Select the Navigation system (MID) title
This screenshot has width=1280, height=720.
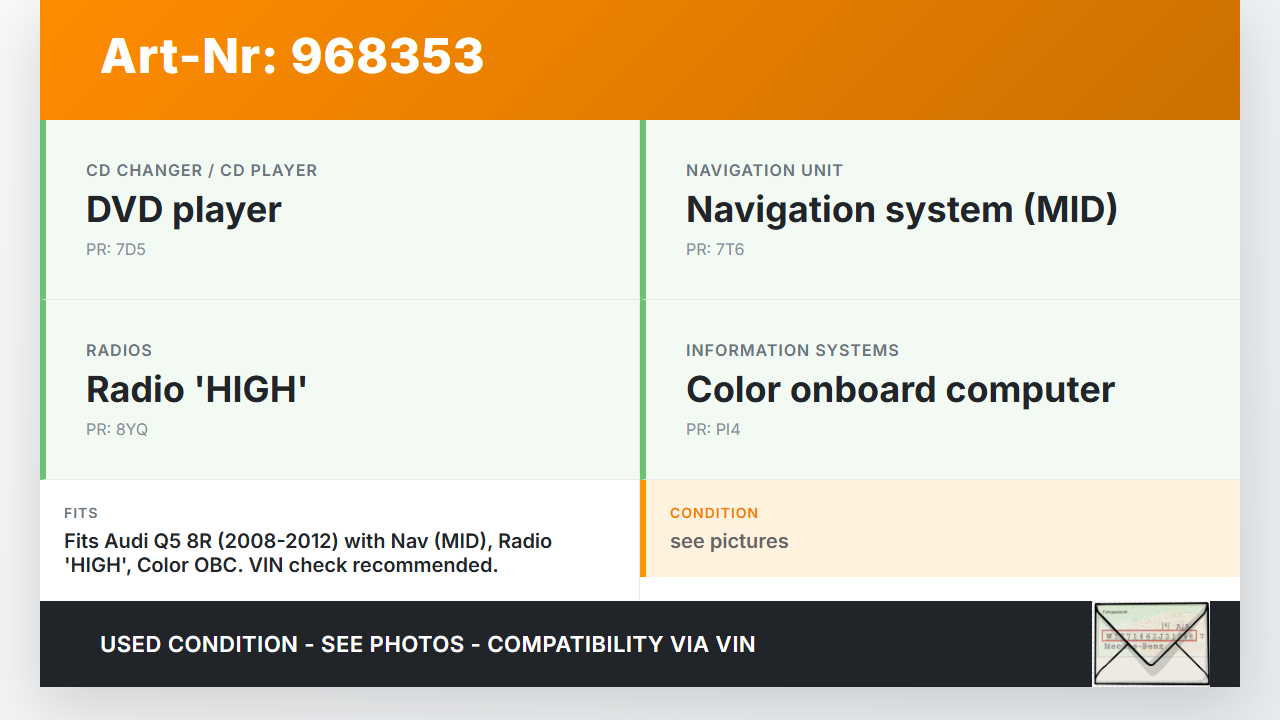901,210
